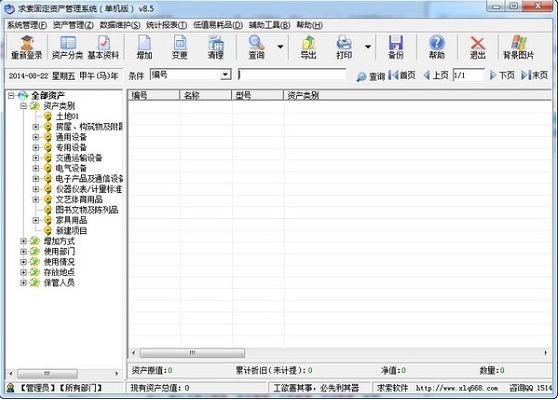Click the 全部资产 globe icon in tree

23,95
